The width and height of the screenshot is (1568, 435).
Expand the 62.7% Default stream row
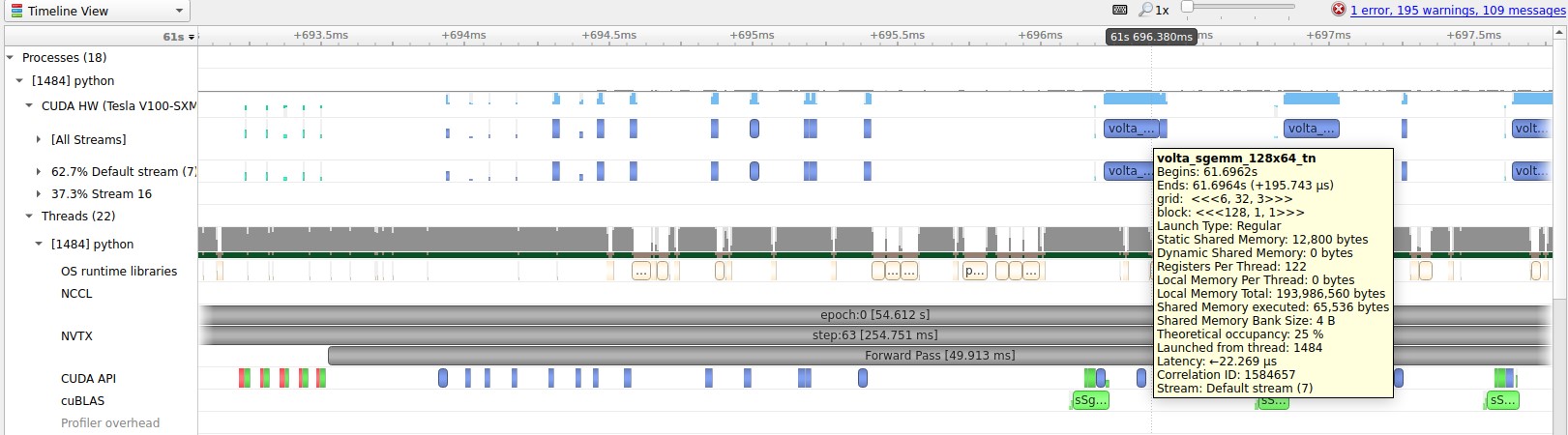pos(39,172)
